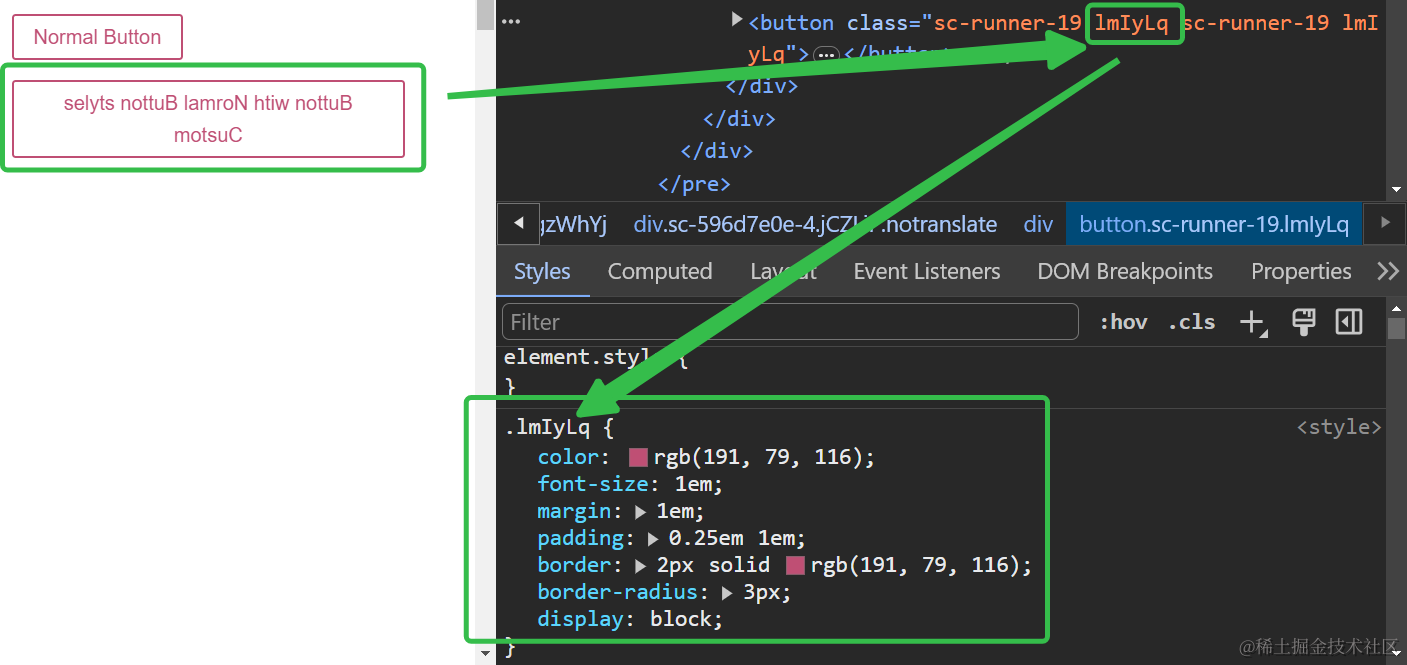The width and height of the screenshot is (1407, 665).
Task: Click the Normal Button on the page
Action: point(97,37)
